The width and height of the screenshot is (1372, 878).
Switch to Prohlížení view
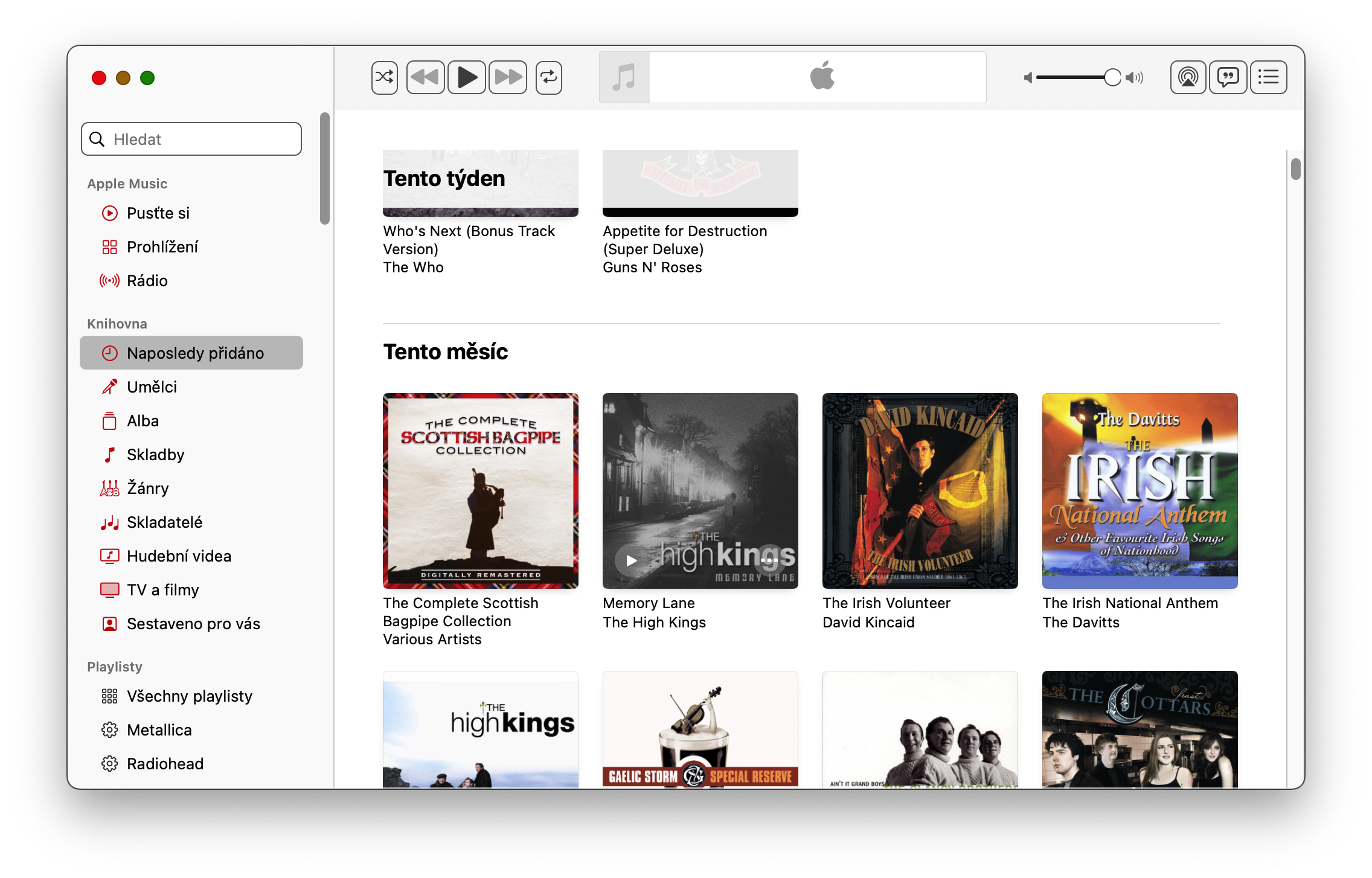click(162, 246)
